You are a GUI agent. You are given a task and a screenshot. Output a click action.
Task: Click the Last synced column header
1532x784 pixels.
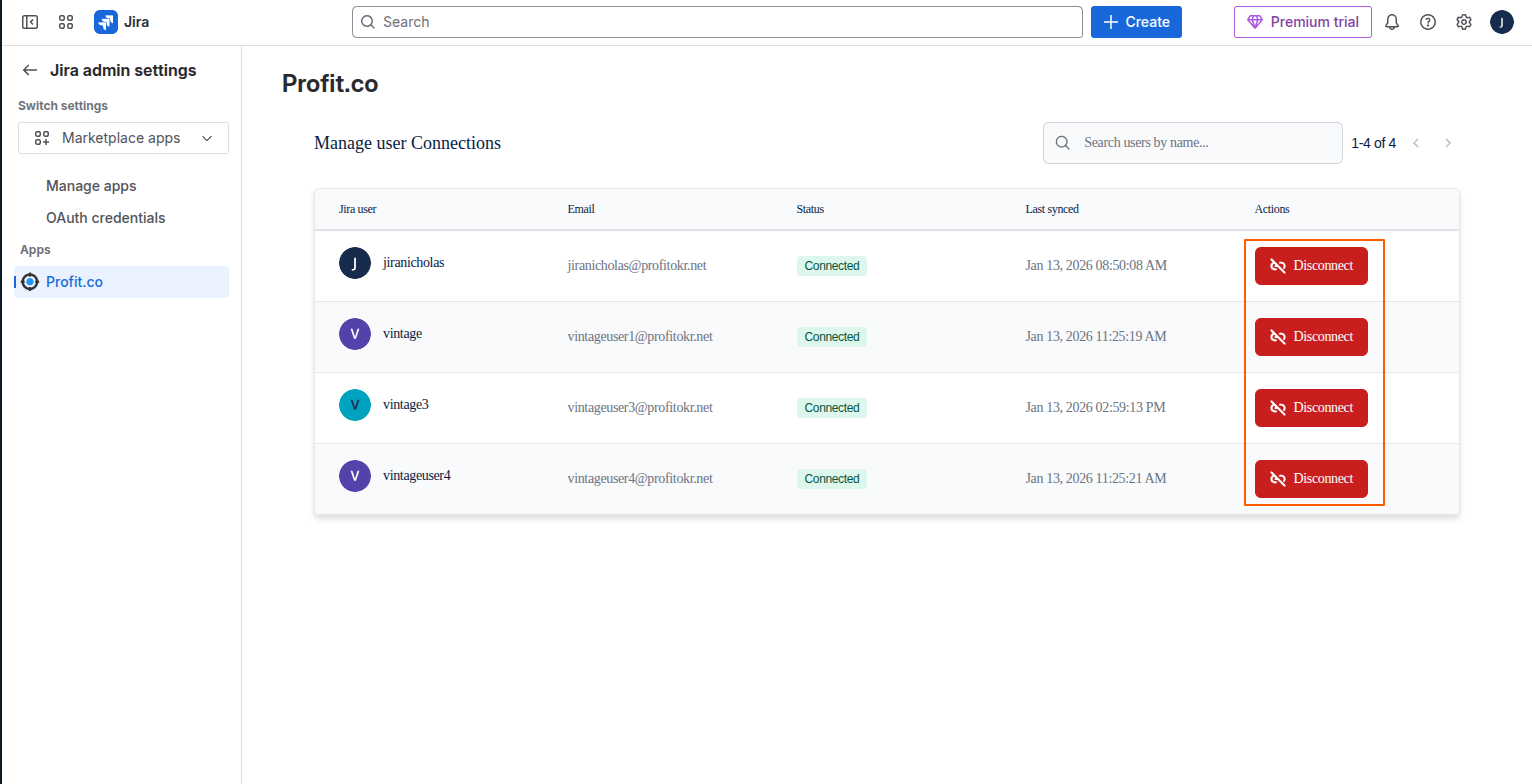1052,209
